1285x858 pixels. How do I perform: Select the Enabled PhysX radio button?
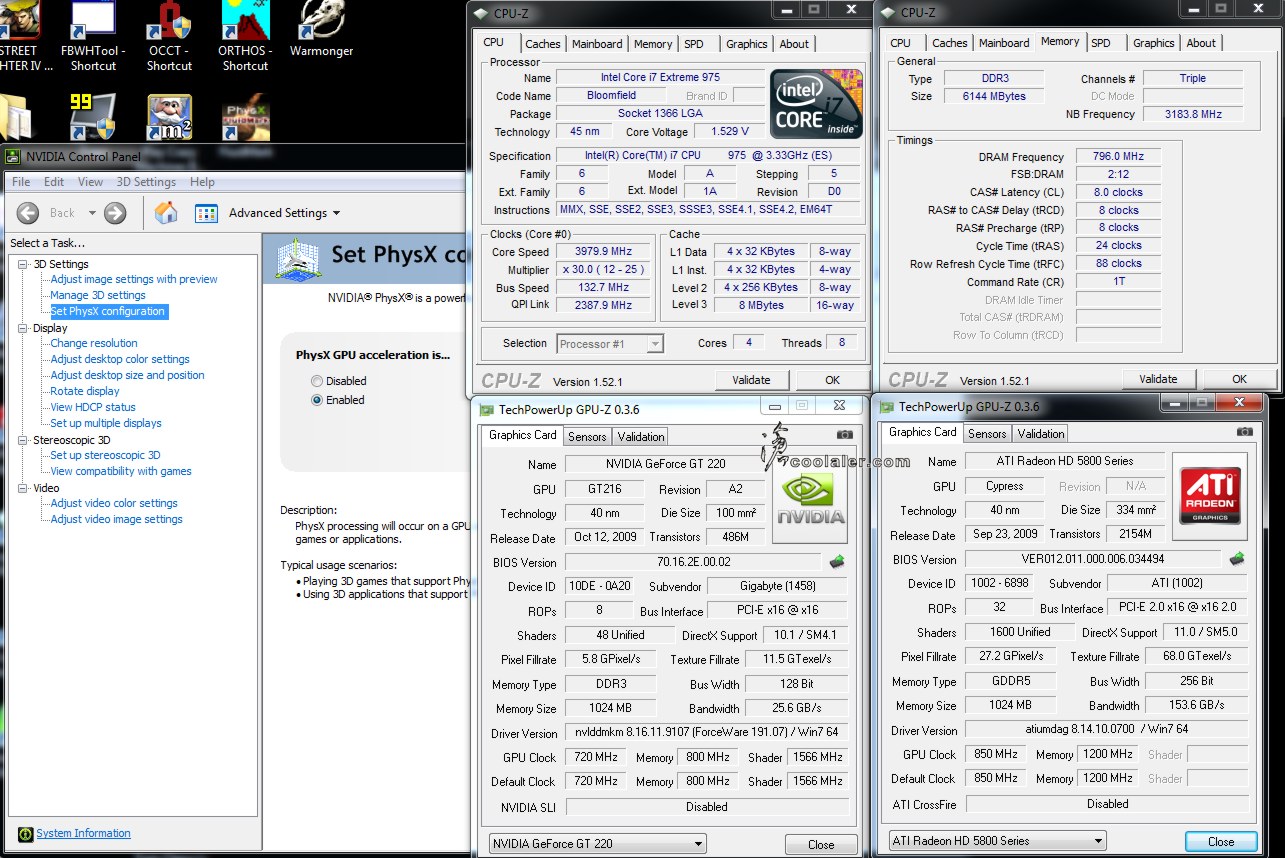[317, 400]
